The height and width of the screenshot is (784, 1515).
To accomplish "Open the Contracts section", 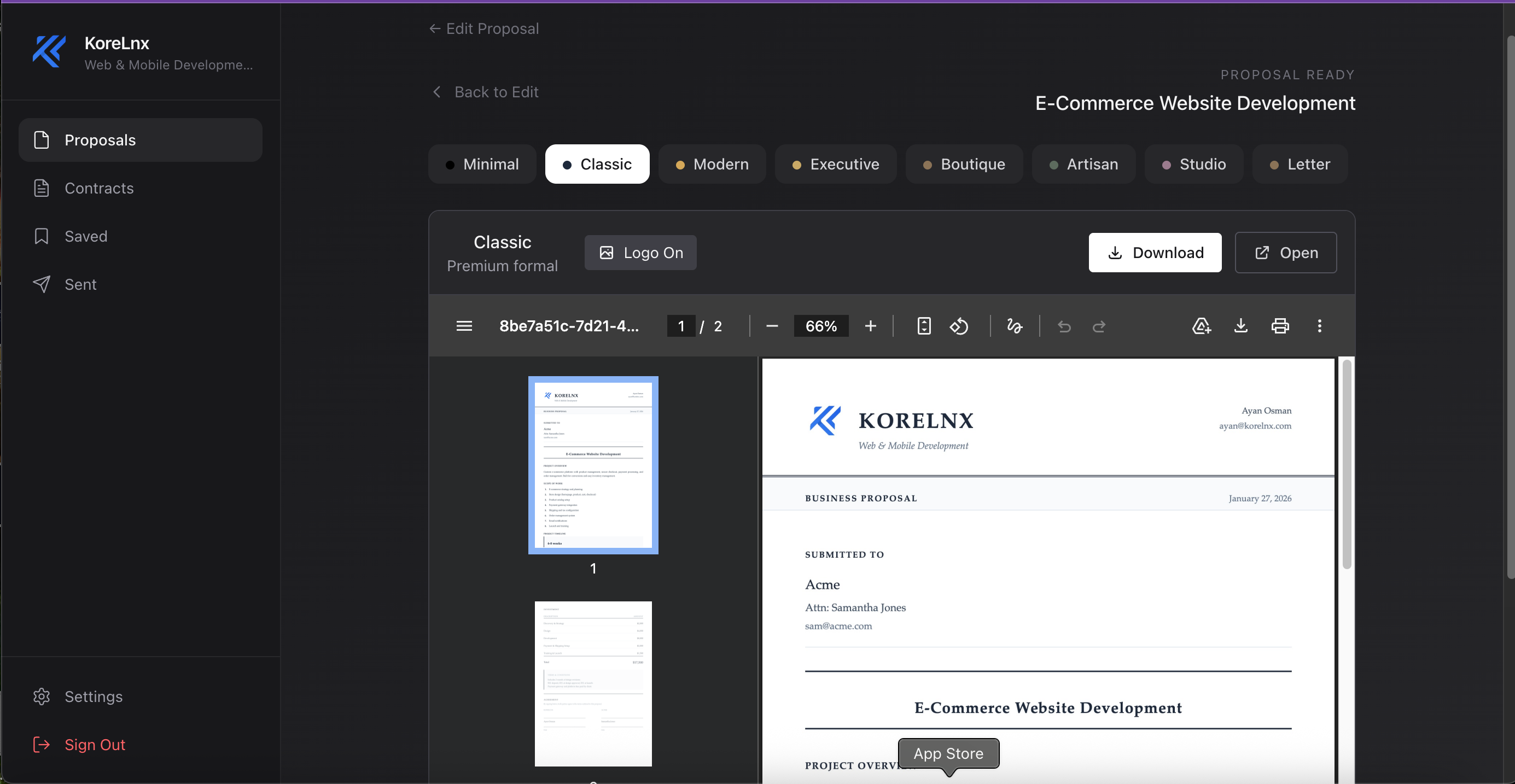I will click(99, 188).
